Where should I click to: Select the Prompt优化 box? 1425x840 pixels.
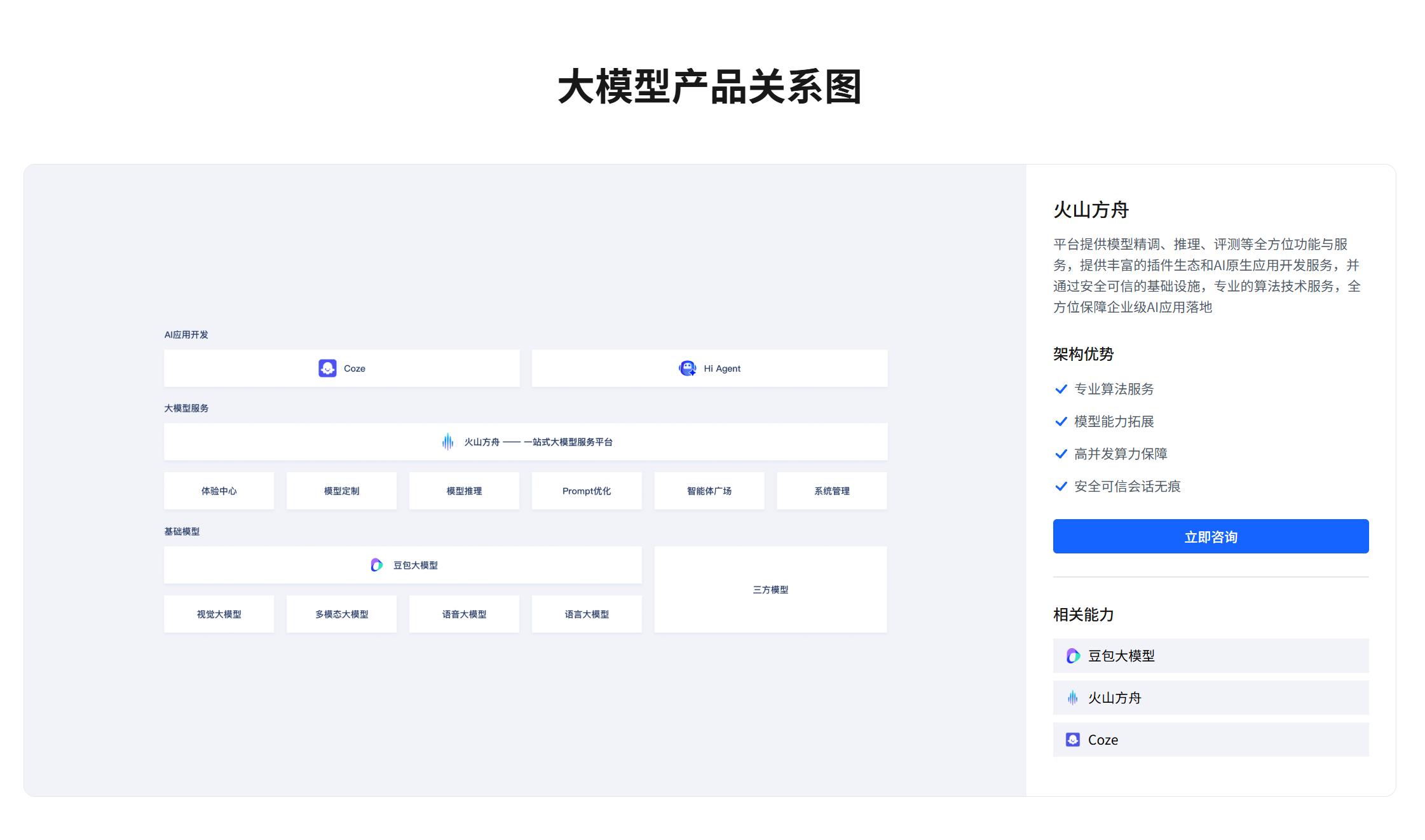coord(587,491)
